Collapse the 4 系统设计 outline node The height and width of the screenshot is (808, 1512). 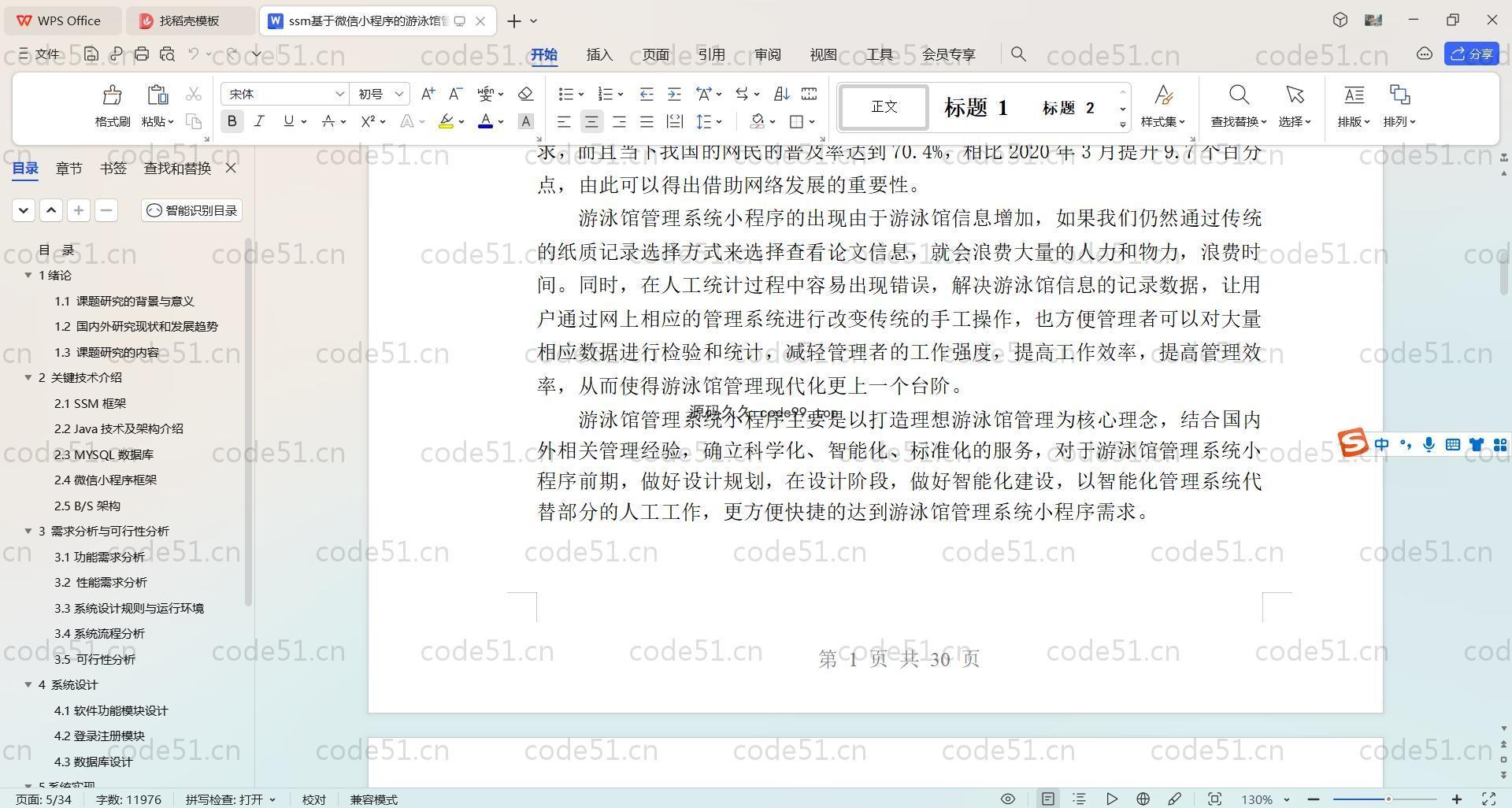[x=28, y=684]
